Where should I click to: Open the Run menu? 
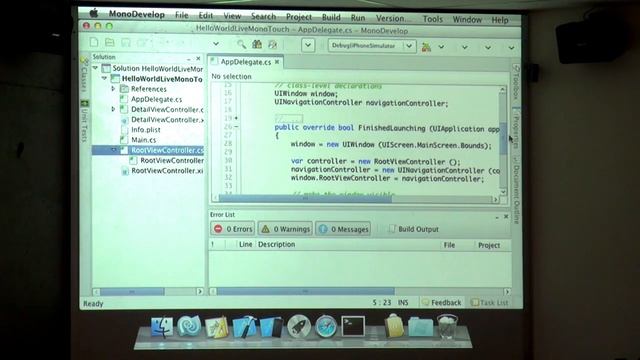coord(358,18)
